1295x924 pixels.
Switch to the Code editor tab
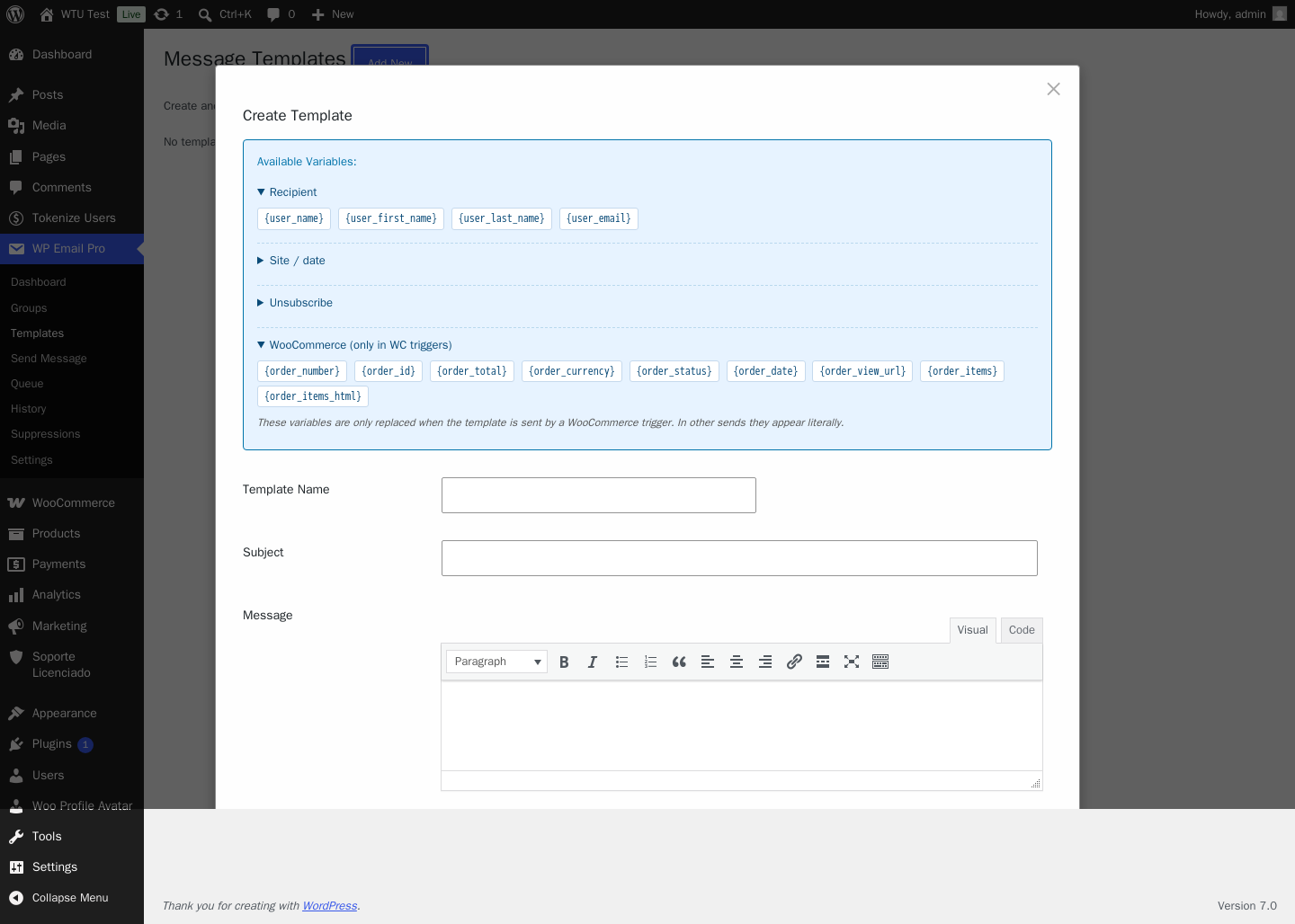tap(1022, 630)
